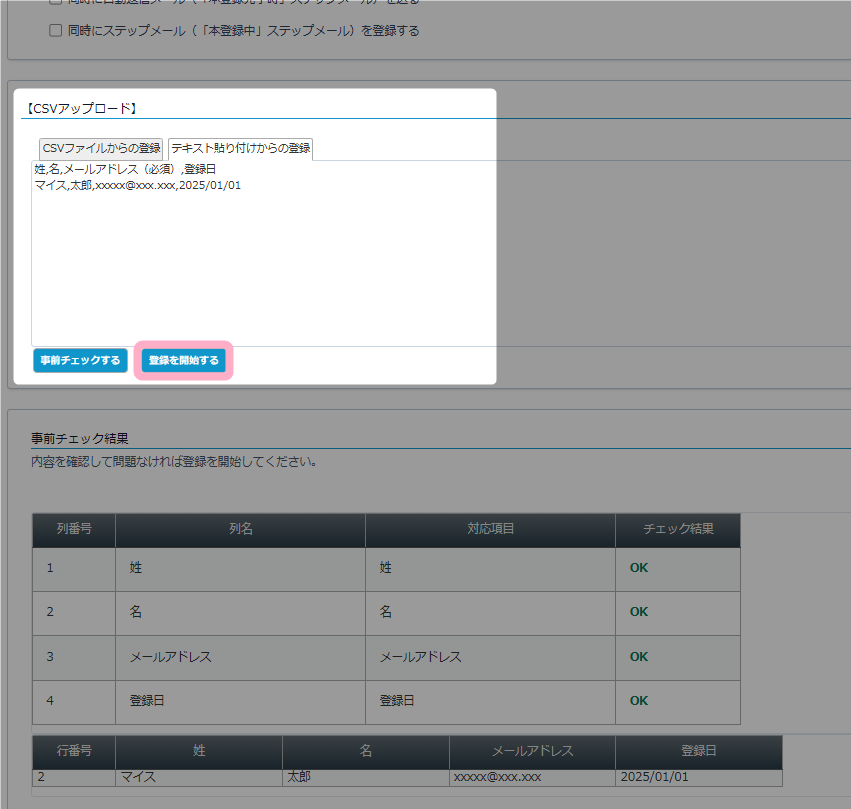
Task: Select 登録日 cell in 対応項目 column
Action: point(397,702)
